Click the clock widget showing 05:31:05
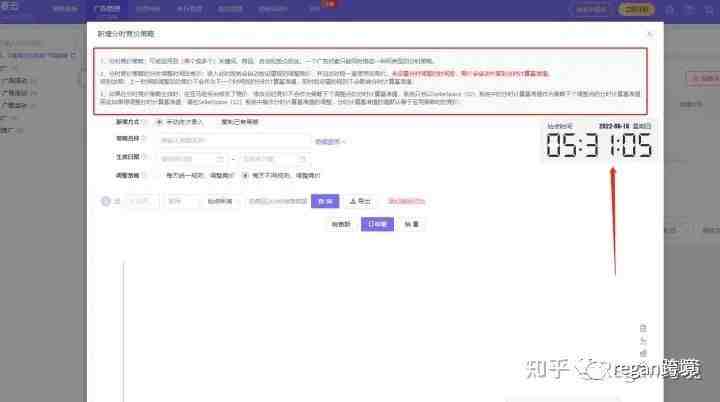The height and width of the screenshot is (402, 720). (599, 141)
